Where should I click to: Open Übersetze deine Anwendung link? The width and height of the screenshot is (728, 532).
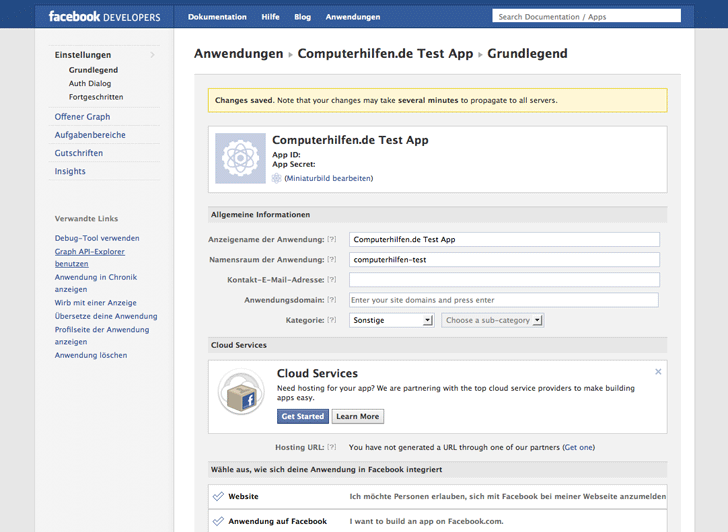coord(106,316)
